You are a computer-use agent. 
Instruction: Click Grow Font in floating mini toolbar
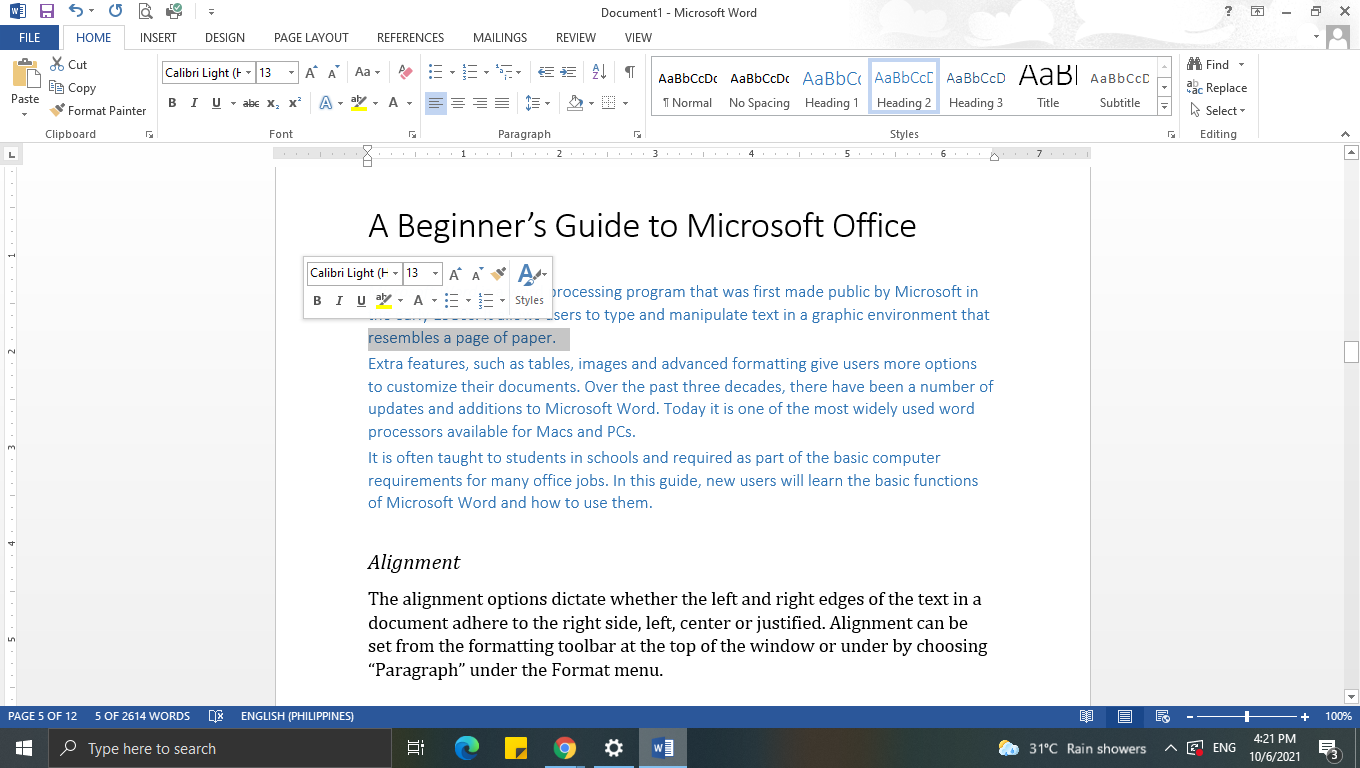pyautogui.click(x=454, y=273)
